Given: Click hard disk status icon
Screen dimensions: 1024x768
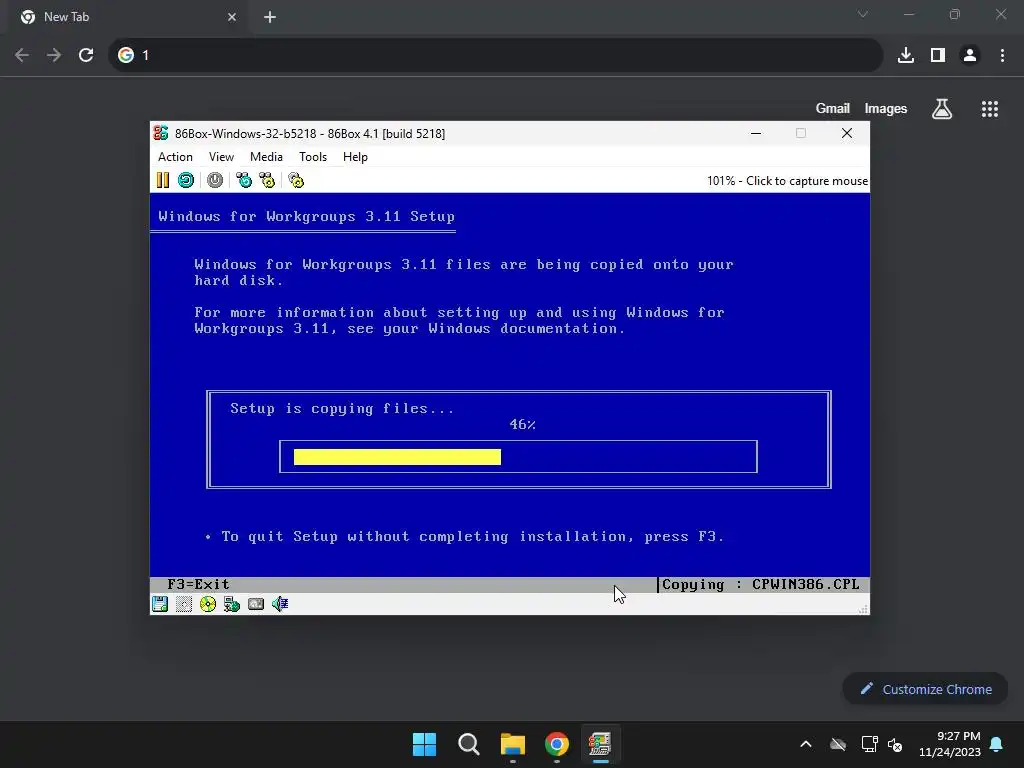Looking at the screenshot, I should [x=256, y=604].
